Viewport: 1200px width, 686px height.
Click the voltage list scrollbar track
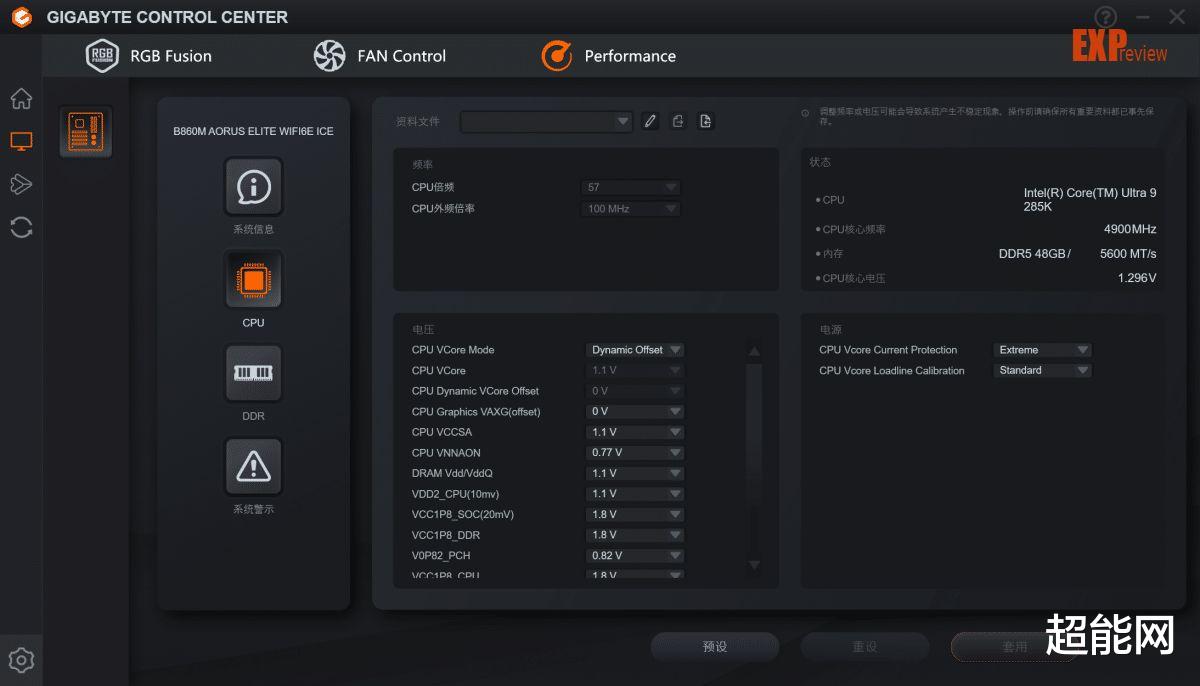pyautogui.click(x=755, y=458)
